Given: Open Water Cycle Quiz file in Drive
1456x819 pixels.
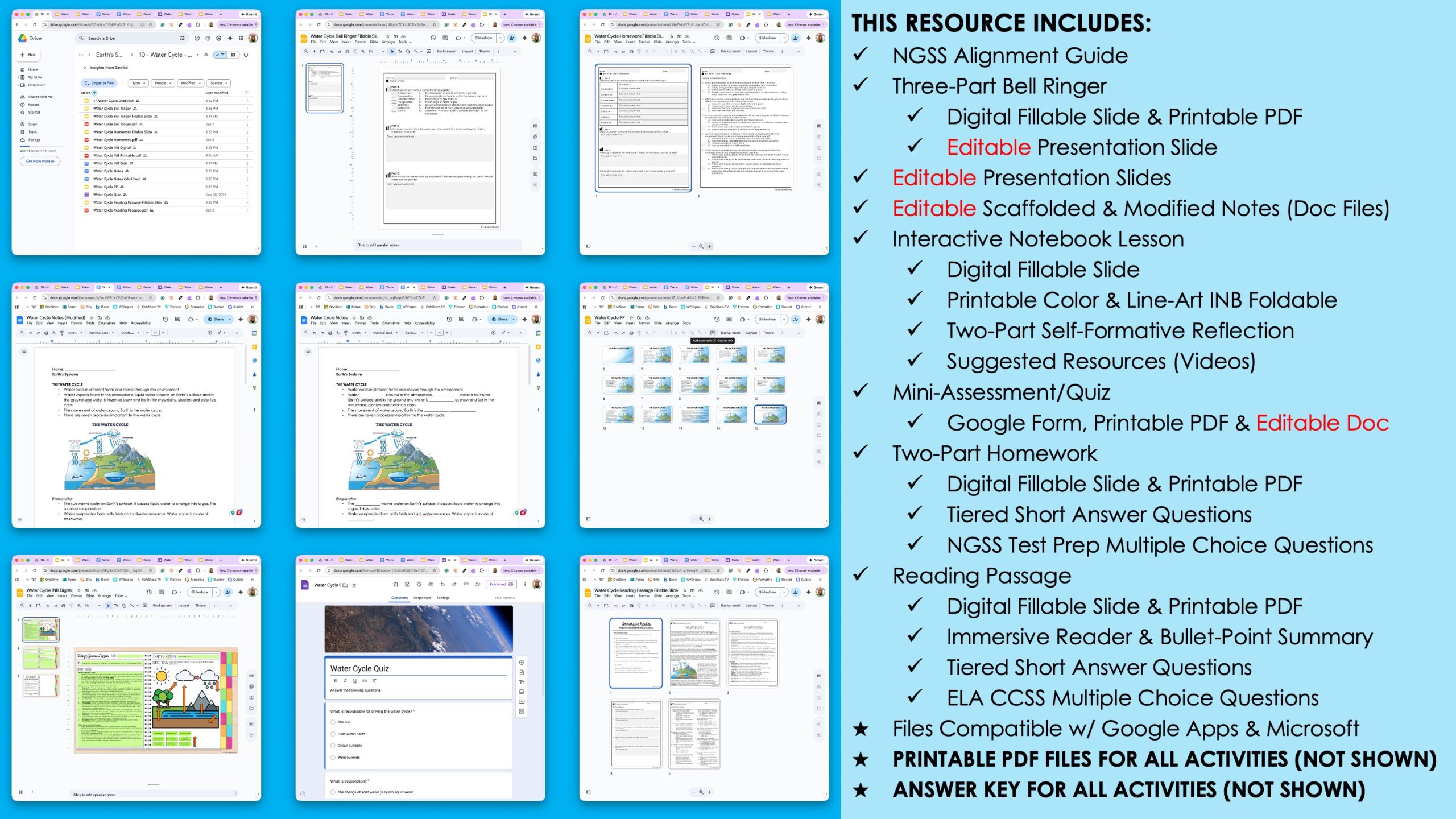Looking at the screenshot, I should click(107, 195).
